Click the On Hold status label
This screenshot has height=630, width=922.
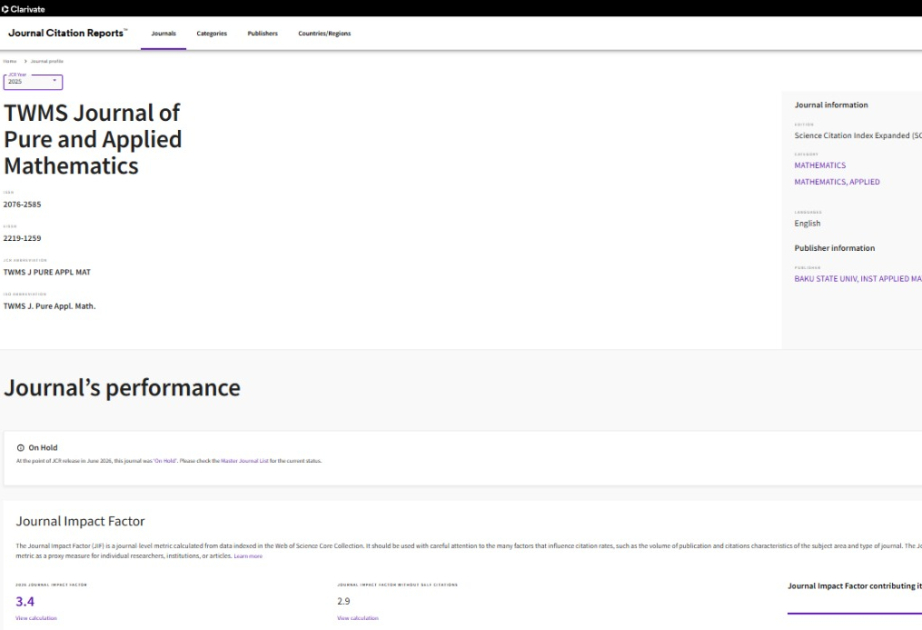(x=43, y=448)
